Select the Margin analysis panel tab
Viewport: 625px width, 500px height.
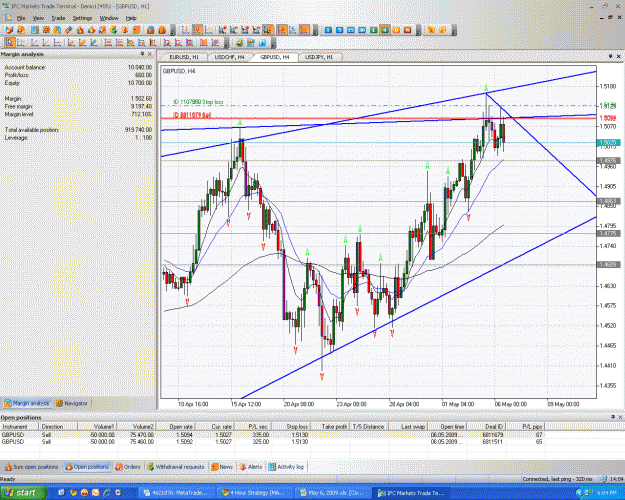coord(27,403)
